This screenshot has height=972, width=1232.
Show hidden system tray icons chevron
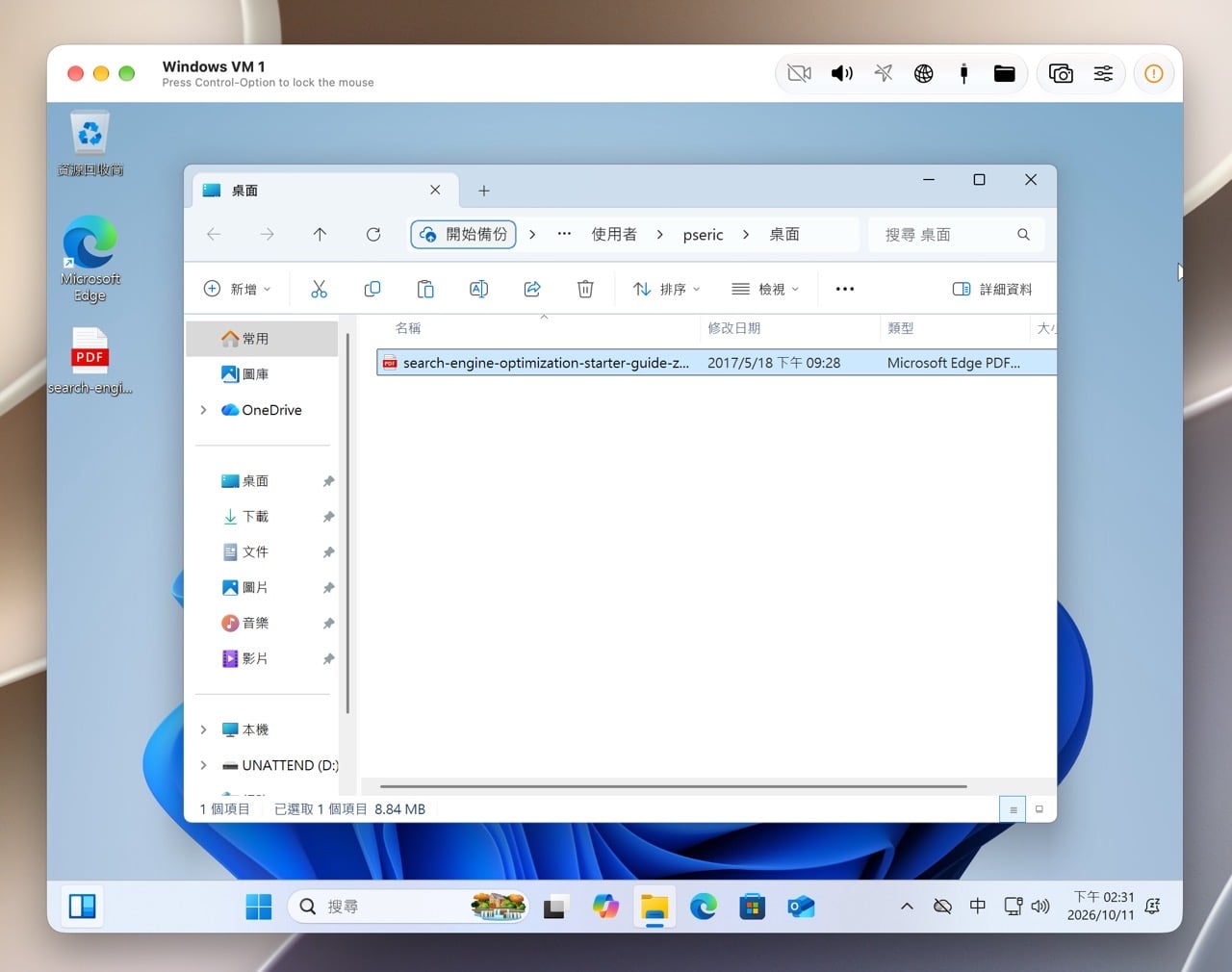(x=907, y=907)
